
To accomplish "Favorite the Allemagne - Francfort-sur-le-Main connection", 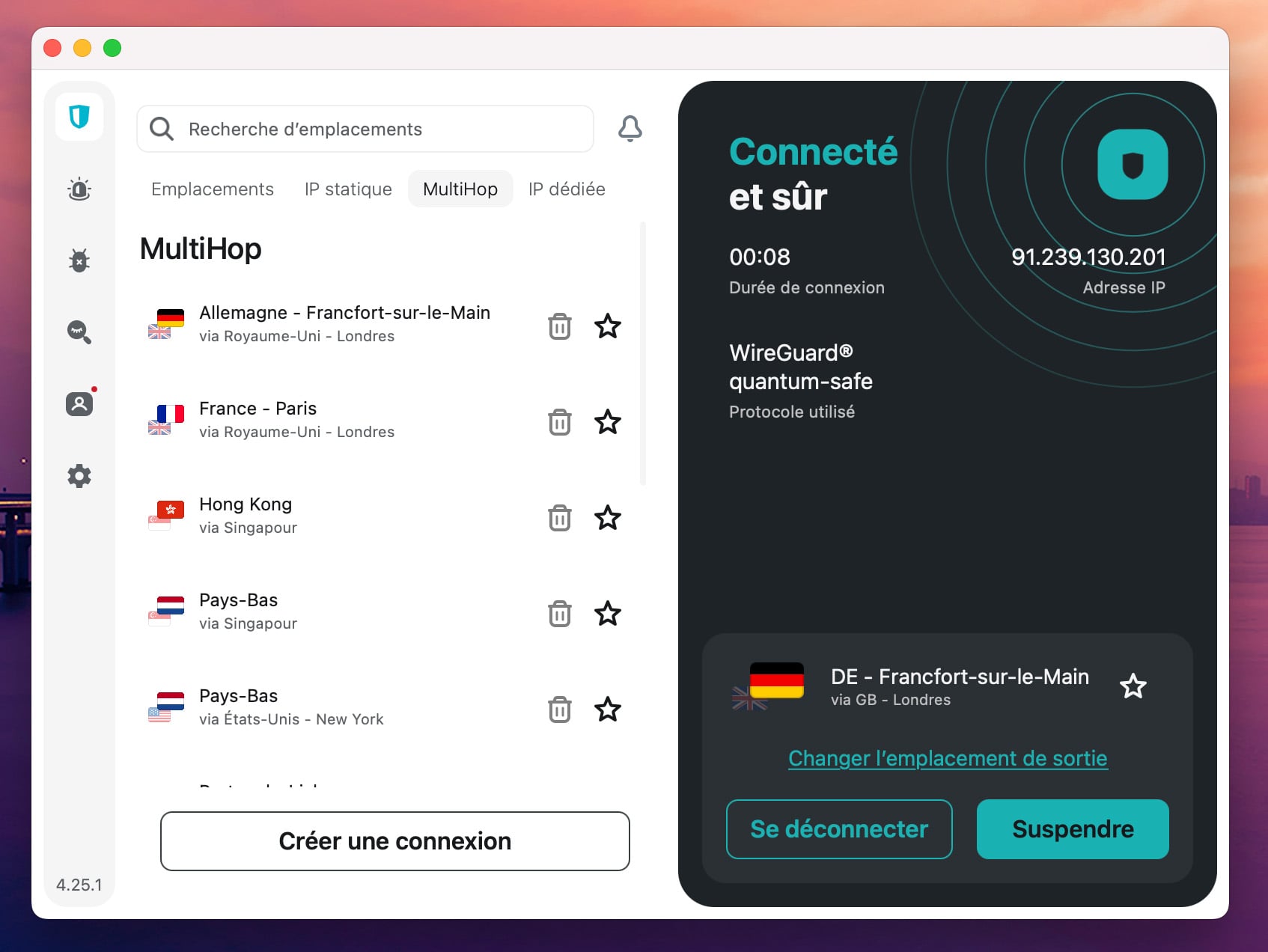I will click(x=608, y=326).
